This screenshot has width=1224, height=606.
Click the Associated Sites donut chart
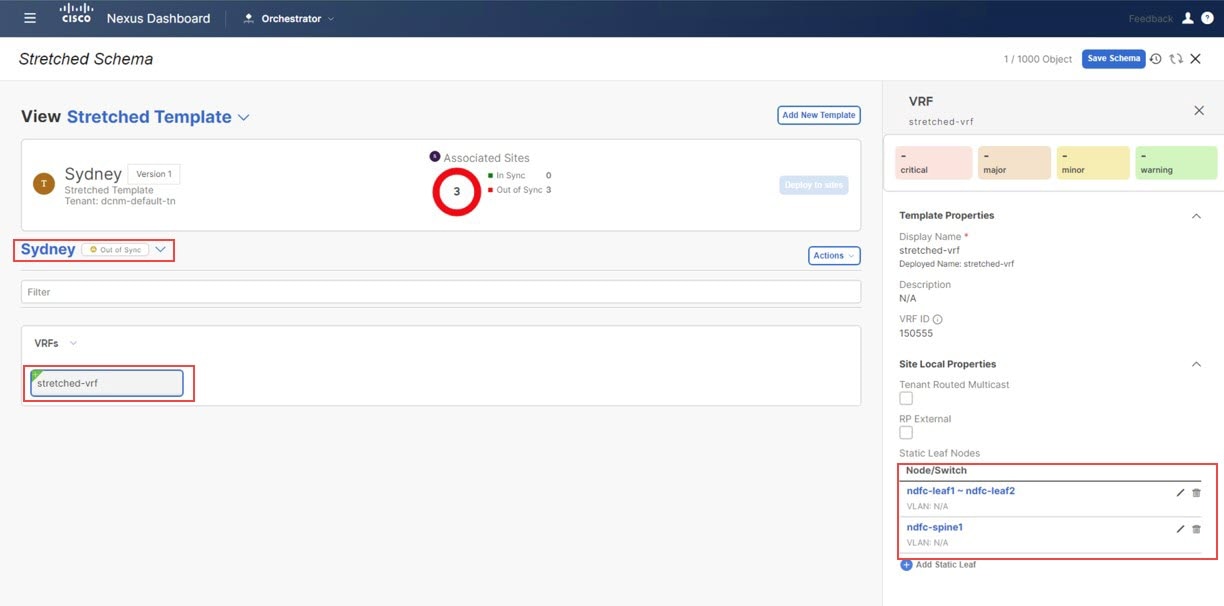point(457,192)
